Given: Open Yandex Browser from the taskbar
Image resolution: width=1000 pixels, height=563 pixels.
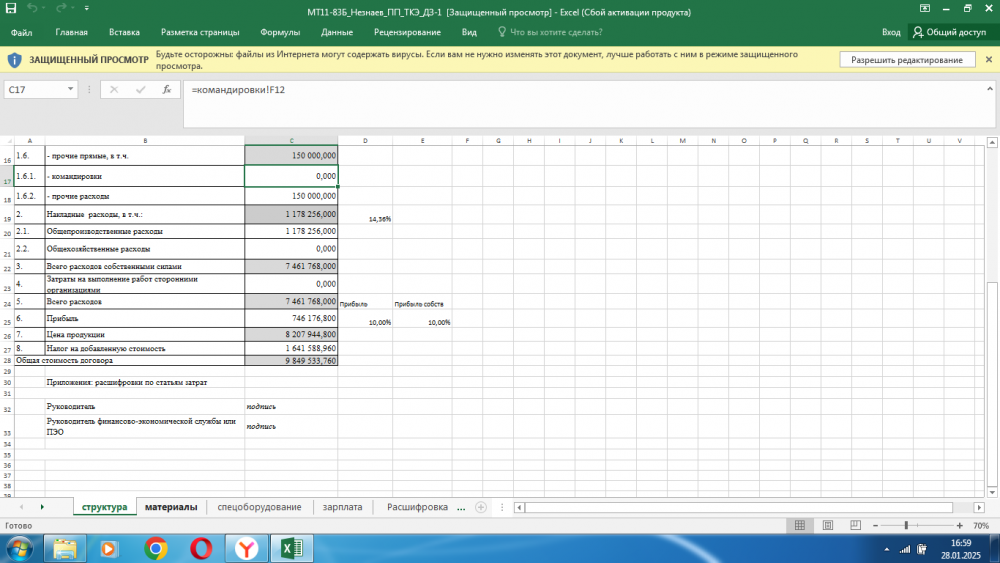Looking at the screenshot, I should pyautogui.click(x=246, y=548).
